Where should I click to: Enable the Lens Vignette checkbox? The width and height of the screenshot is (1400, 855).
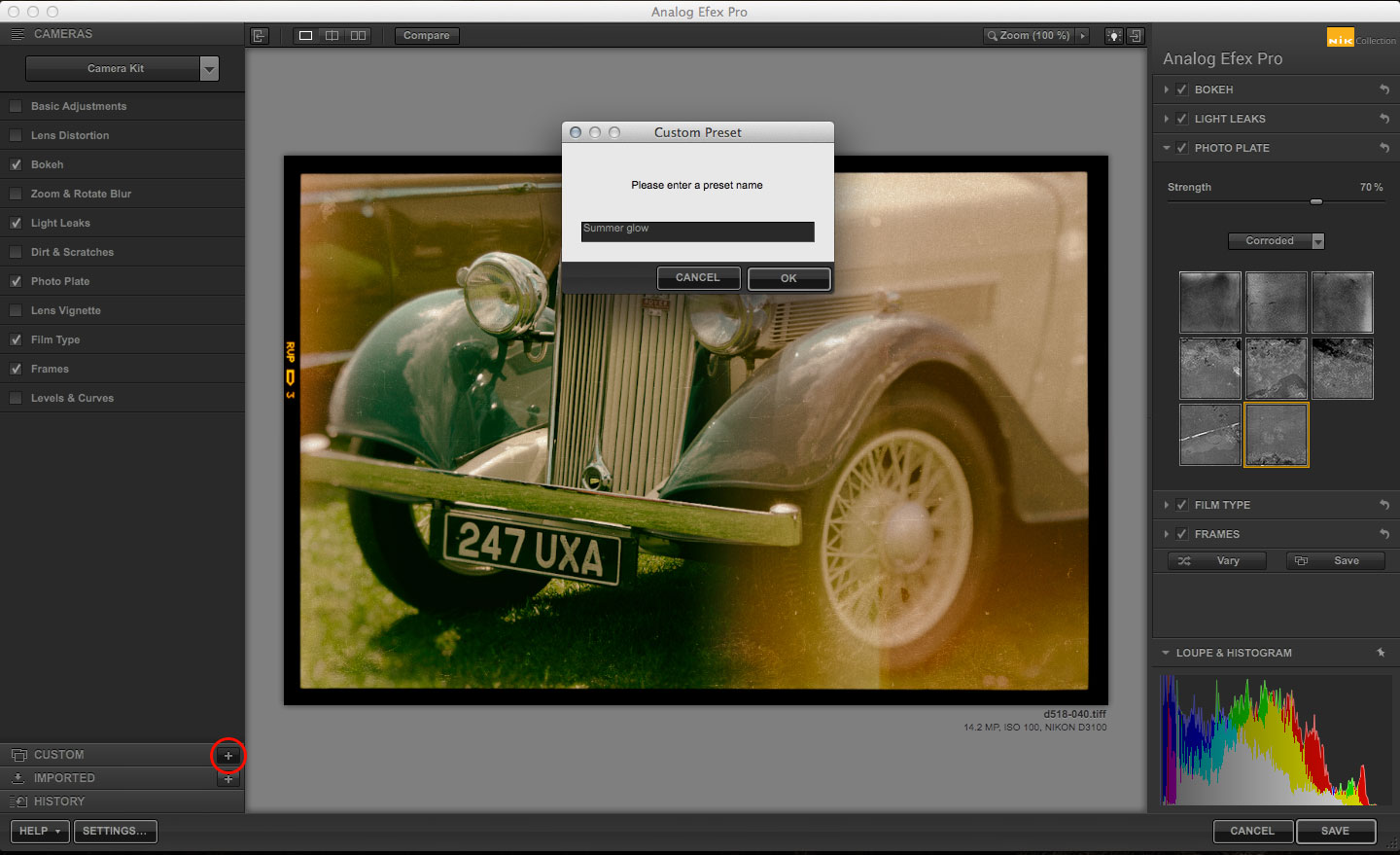(x=16, y=310)
